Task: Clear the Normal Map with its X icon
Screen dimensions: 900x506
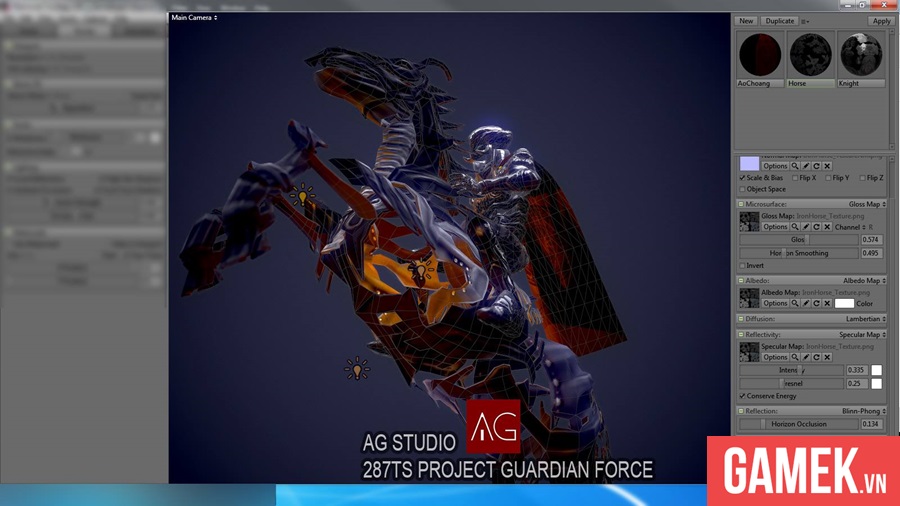Action: pyautogui.click(x=827, y=166)
